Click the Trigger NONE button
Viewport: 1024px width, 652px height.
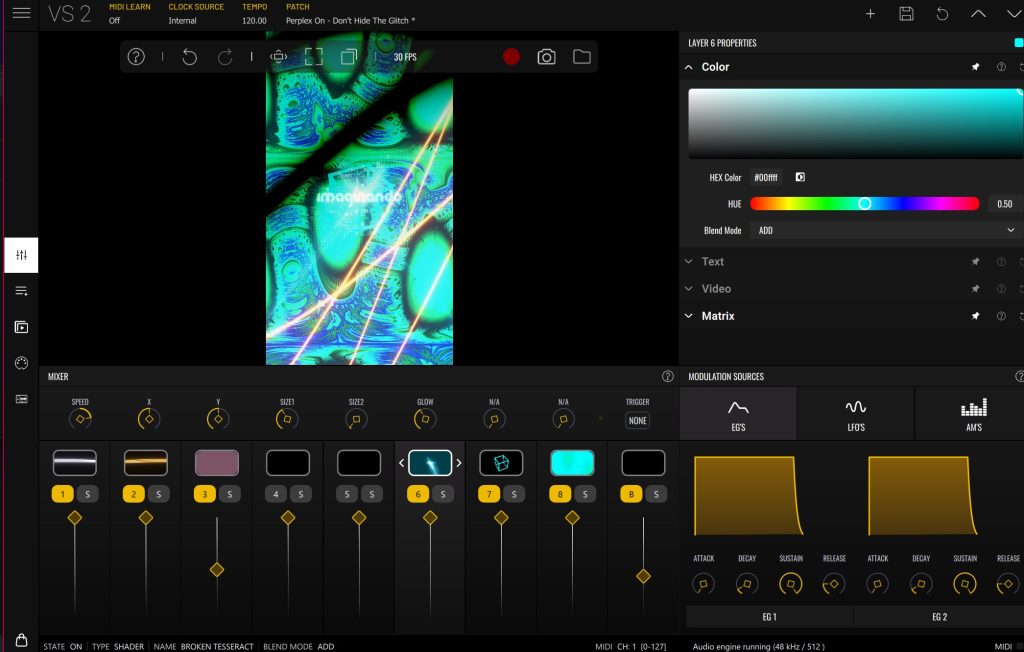tap(637, 420)
